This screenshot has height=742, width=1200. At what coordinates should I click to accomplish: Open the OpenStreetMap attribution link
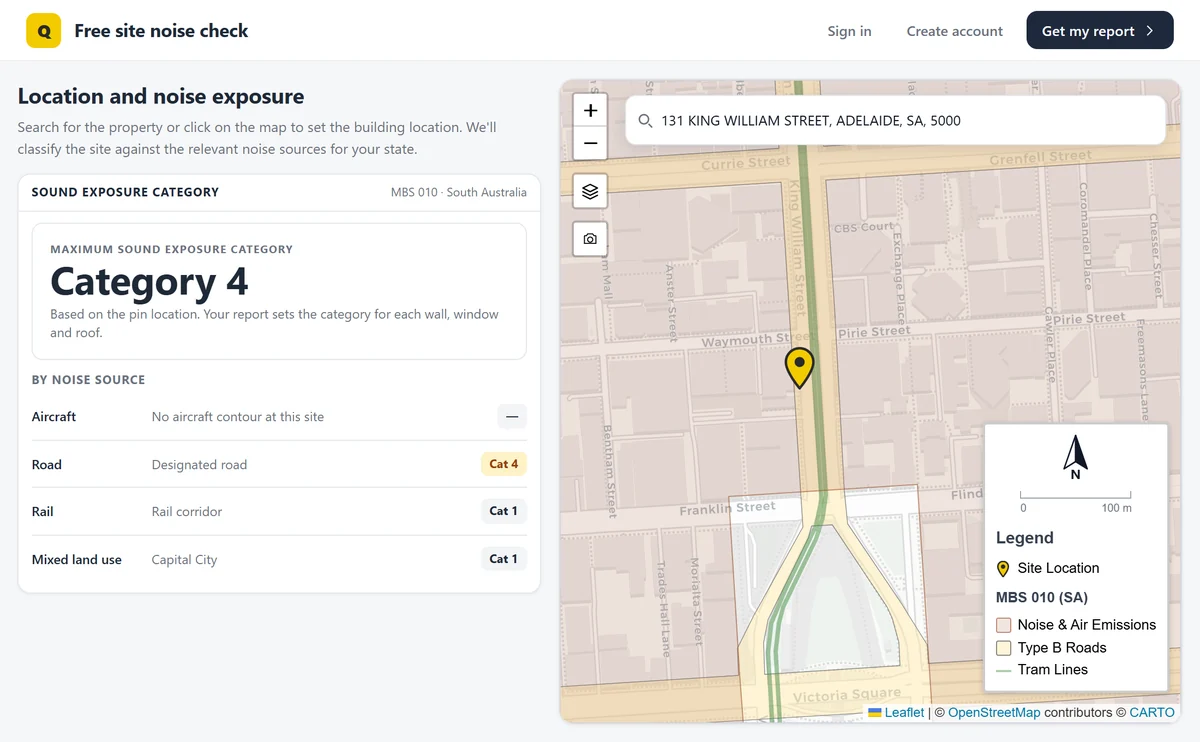tap(994, 712)
